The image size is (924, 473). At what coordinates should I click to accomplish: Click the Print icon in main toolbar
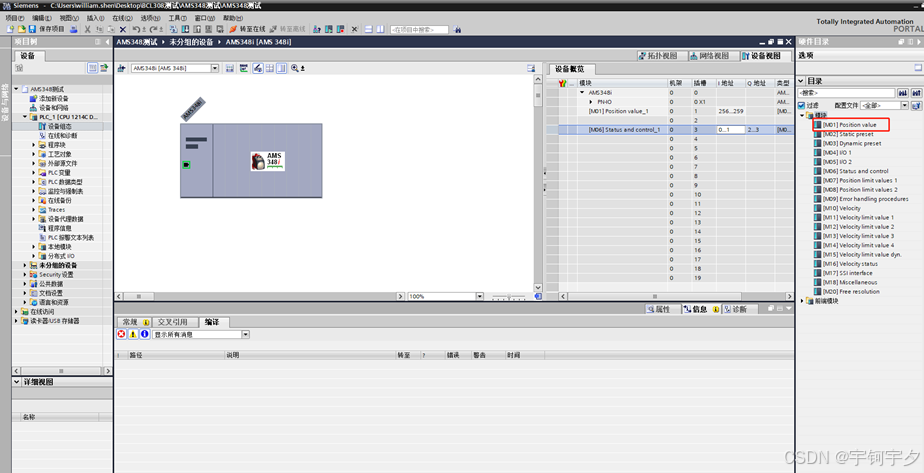coord(74,29)
